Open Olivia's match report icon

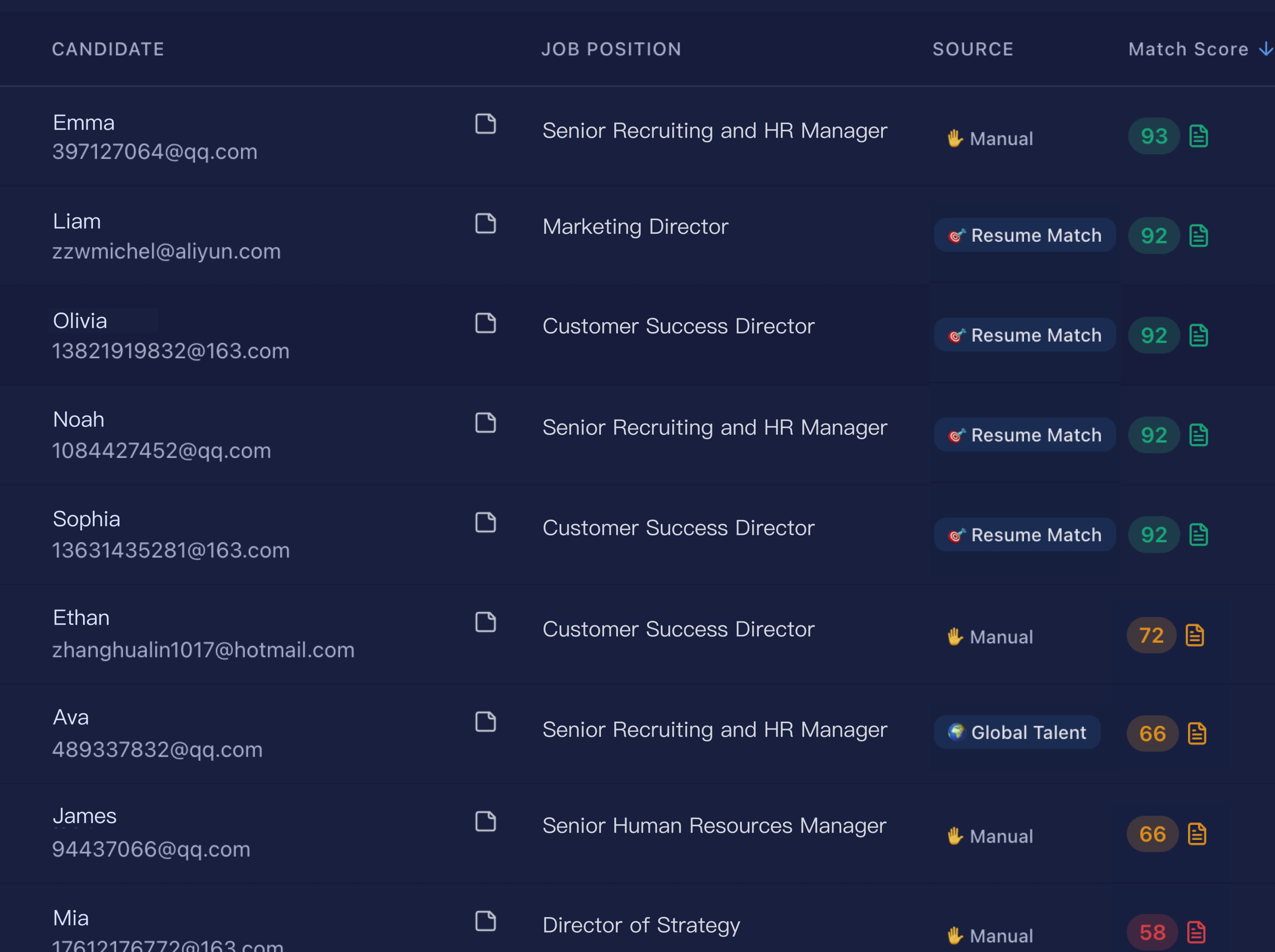click(1198, 335)
